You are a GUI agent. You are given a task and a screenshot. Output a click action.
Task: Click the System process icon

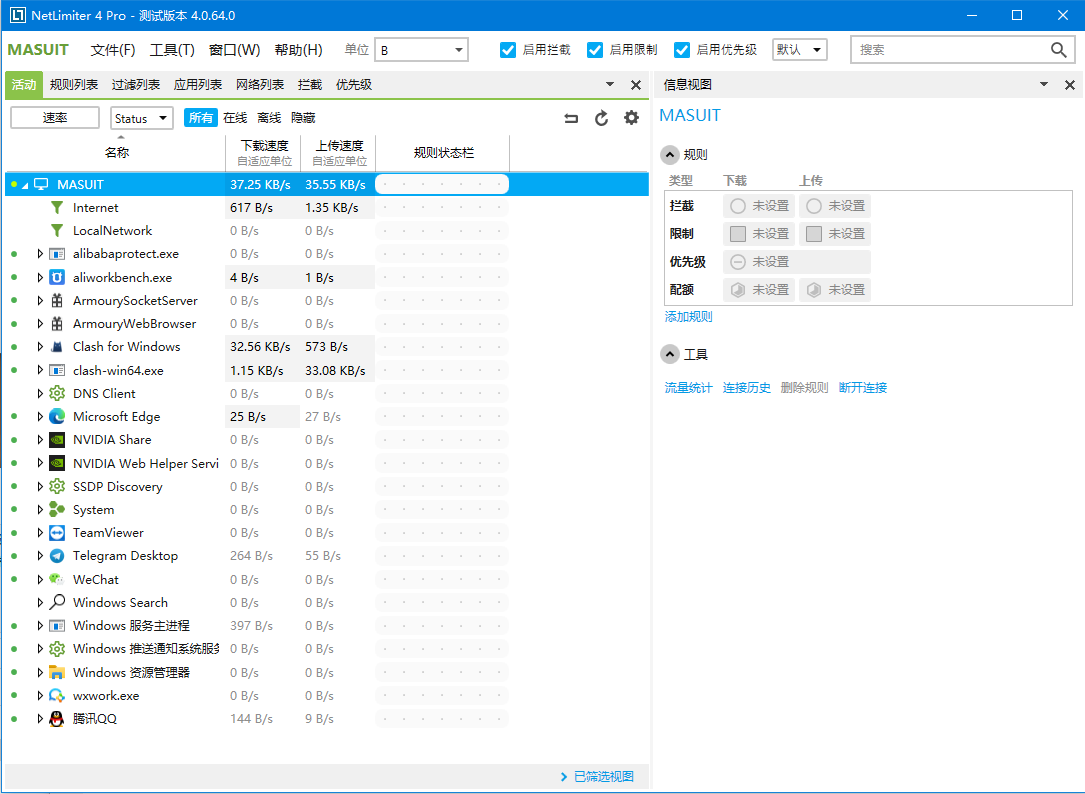[57, 509]
